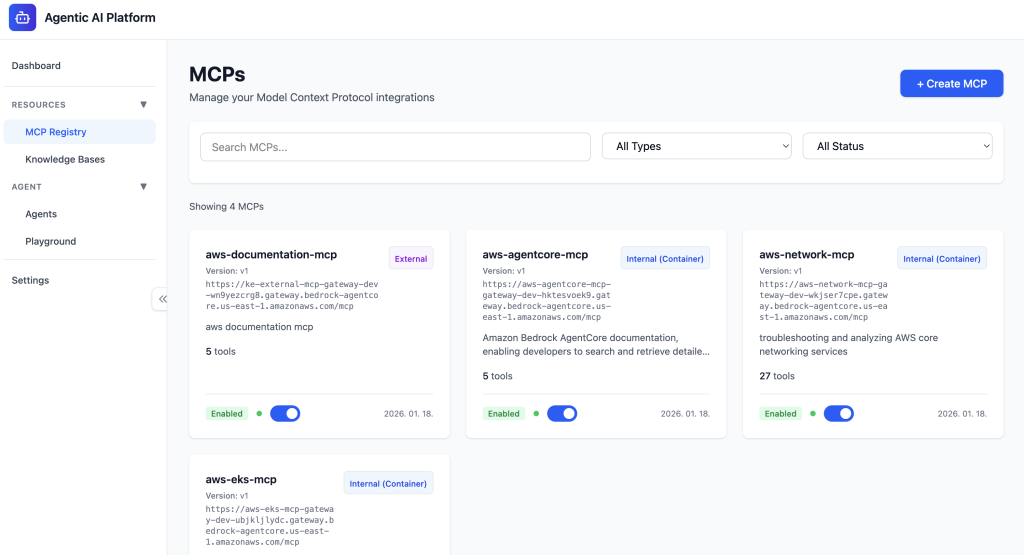1024x555 pixels.
Task: Click the External badge on aws-documentation-mcp
Action: pos(411,259)
